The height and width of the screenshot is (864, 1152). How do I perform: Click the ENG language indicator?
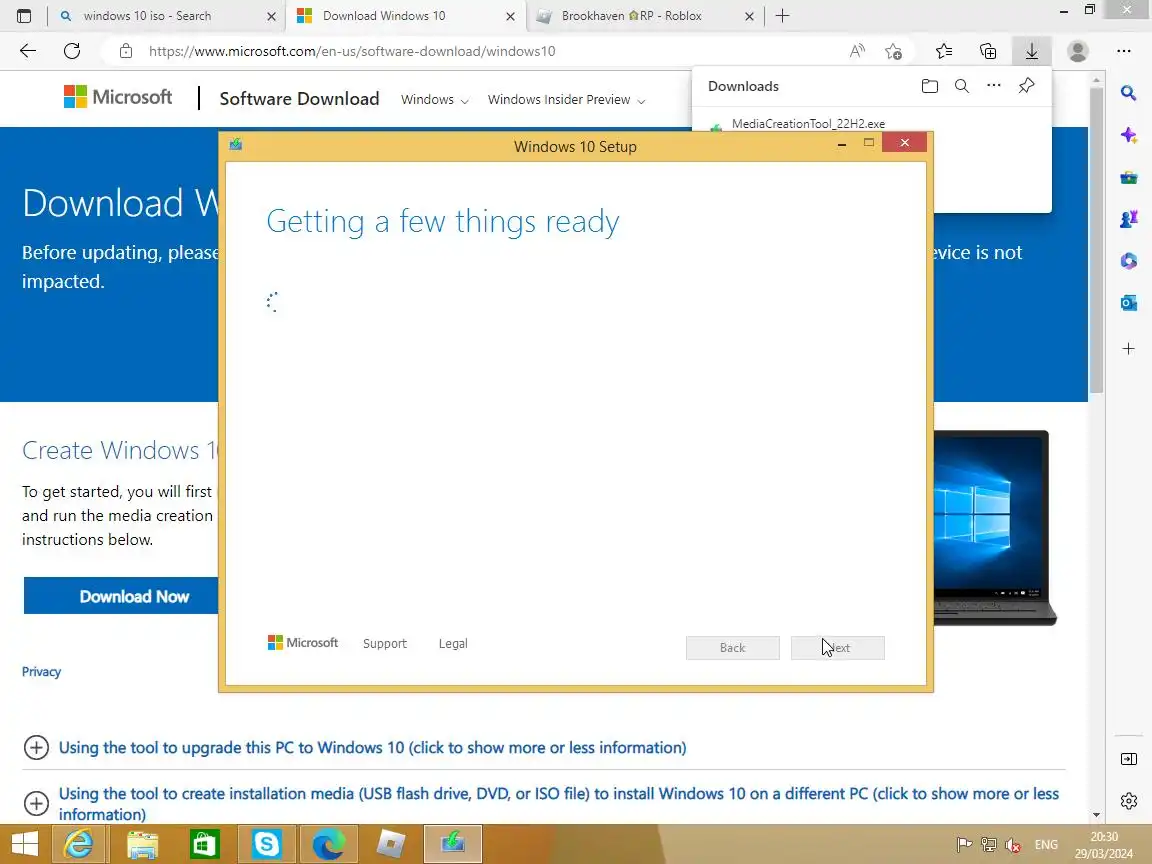pyautogui.click(x=1046, y=845)
